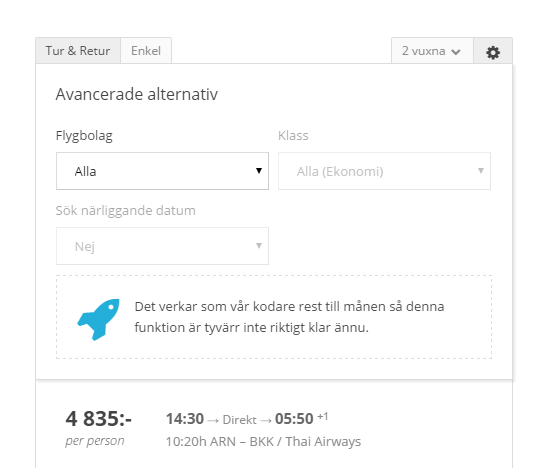Click the blue rocket icon

coord(98,319)
